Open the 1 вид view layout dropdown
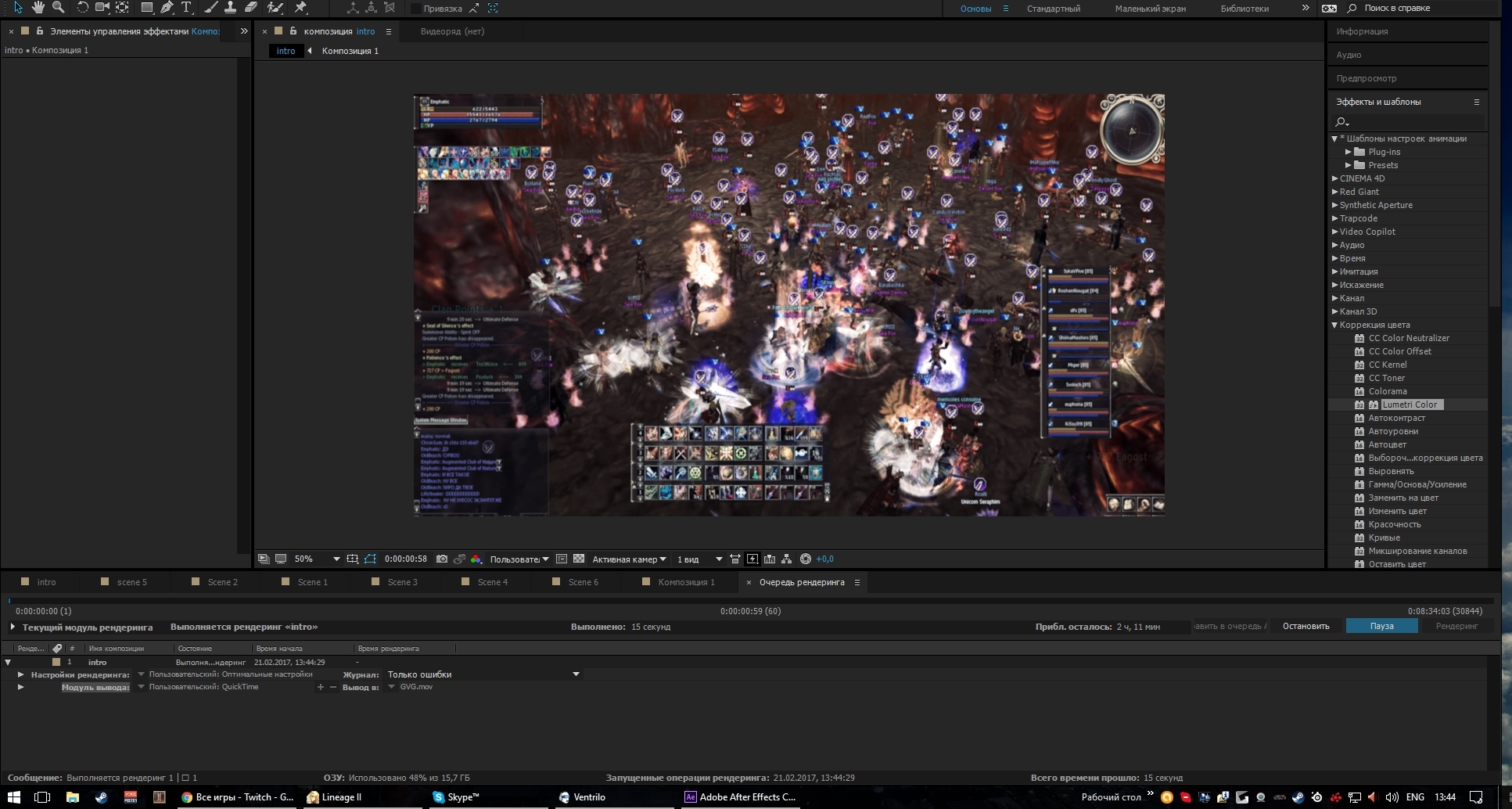The image size is (1512, 809). tap(699, 559)
